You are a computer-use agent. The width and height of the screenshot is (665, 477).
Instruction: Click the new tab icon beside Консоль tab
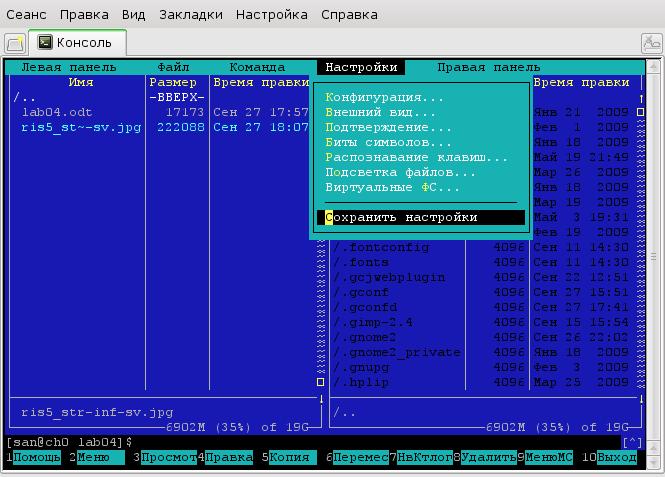tap(14, 43)
